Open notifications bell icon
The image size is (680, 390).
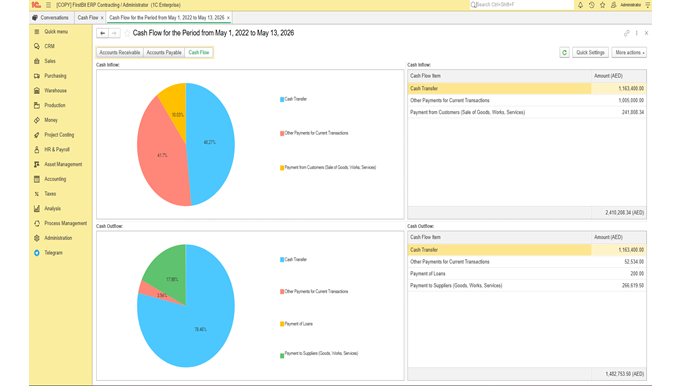[580, 5]
